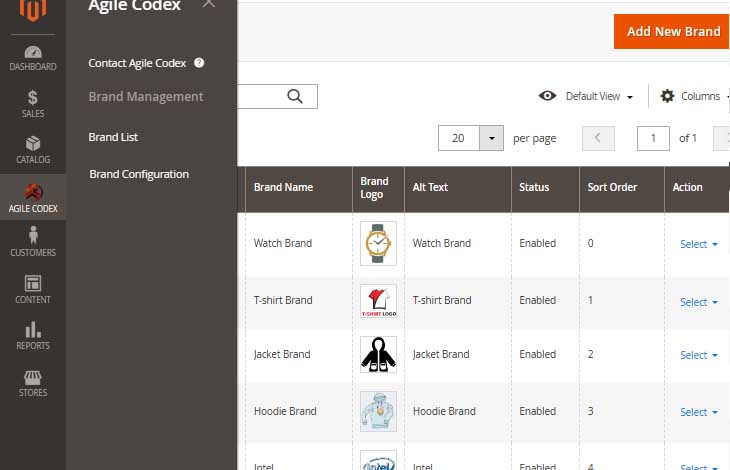Select the Agile Codex sidebar item
730x470 pixels.
click(33, 198)
